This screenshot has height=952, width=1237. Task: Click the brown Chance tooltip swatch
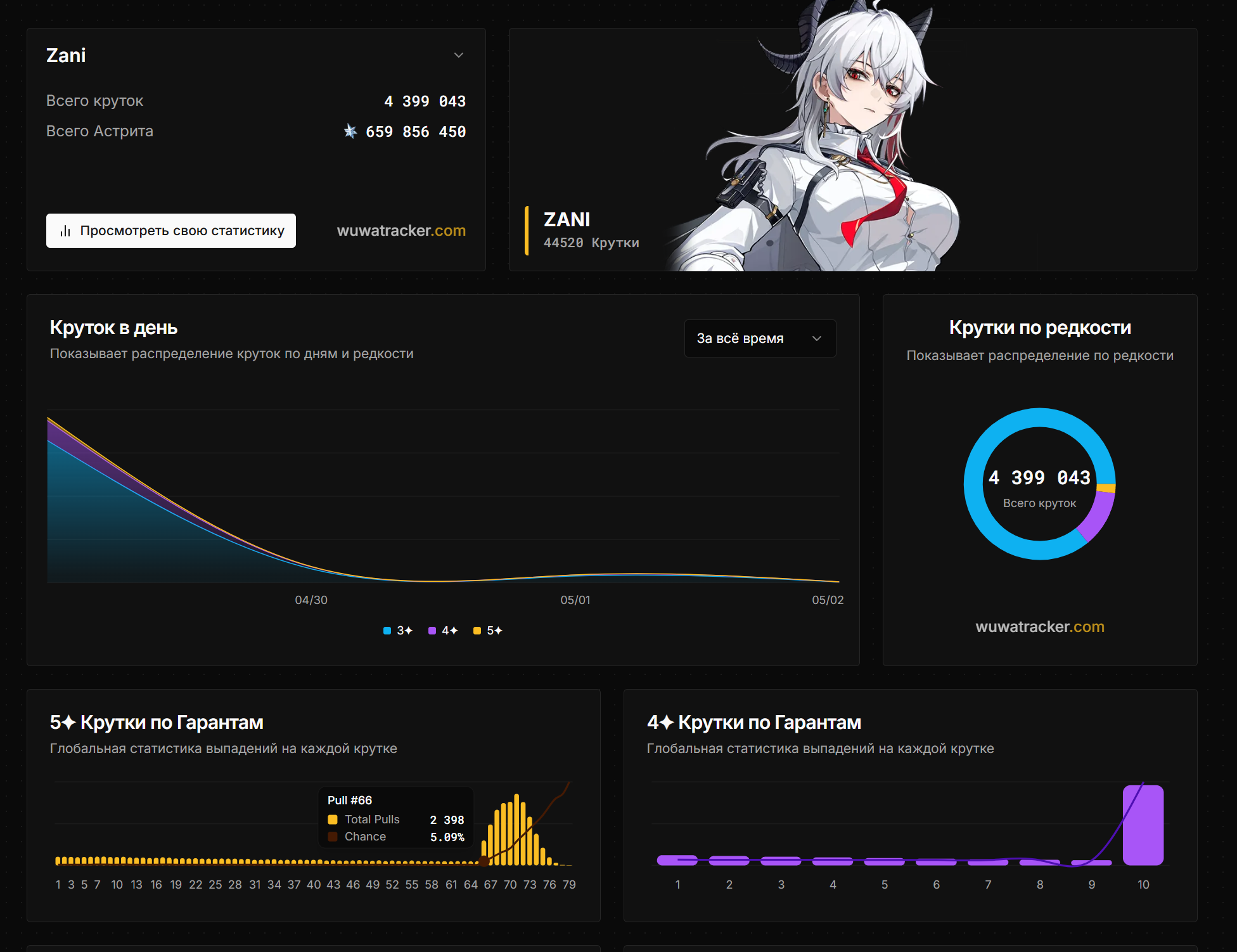tap(333, 837)
